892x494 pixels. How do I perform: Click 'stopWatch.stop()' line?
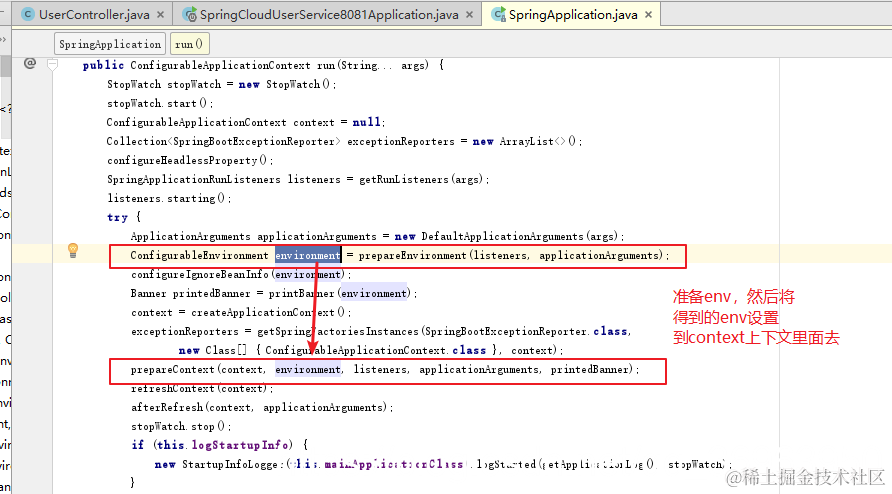coord(181,426)
